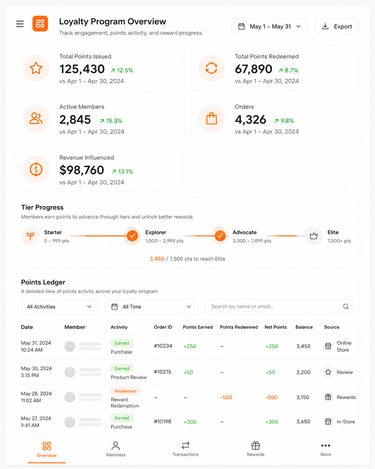Viewport: 375px width, 469px height.
Task: Switch to the Overview tab
Action: [x=47, y=449]
